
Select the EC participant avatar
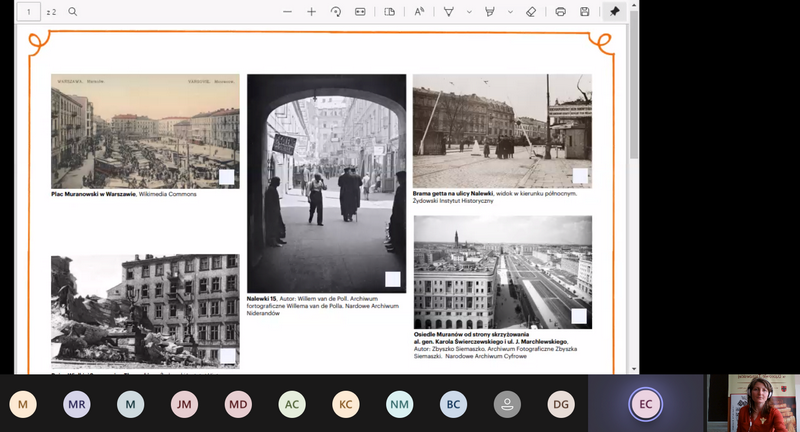click(x=645, y=404)
